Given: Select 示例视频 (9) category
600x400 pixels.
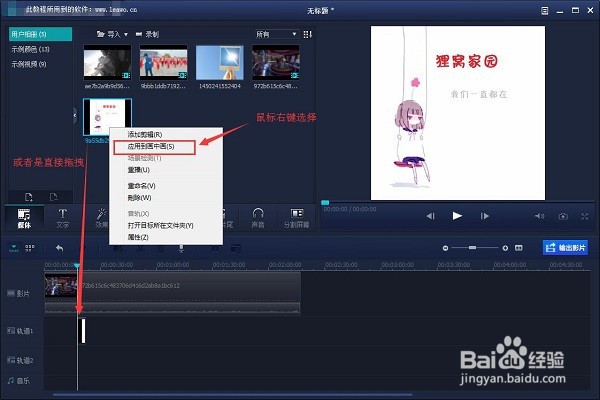Looking at the screenshot, I should (x=29, y=64).
